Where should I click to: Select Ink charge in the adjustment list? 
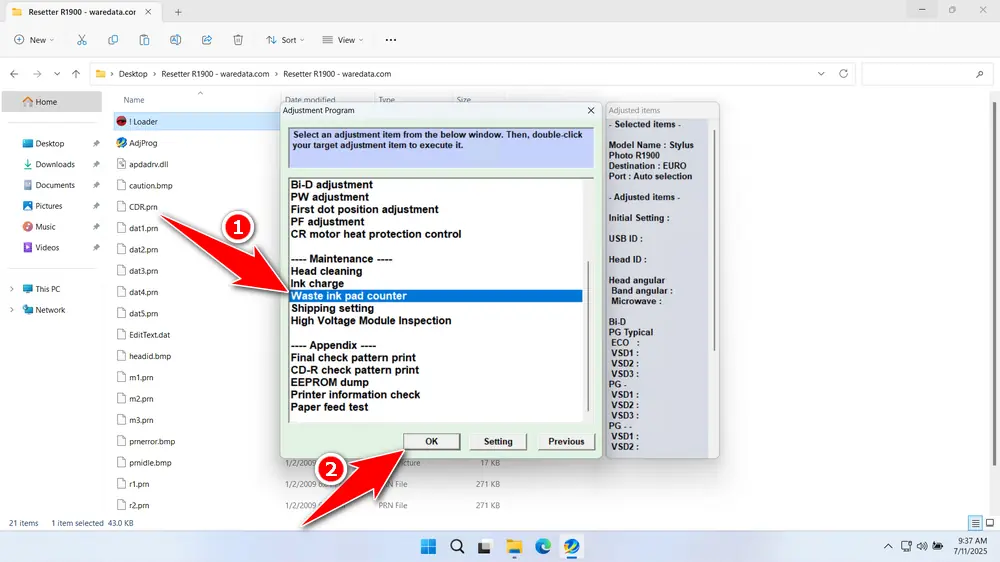tap(317, 284)
